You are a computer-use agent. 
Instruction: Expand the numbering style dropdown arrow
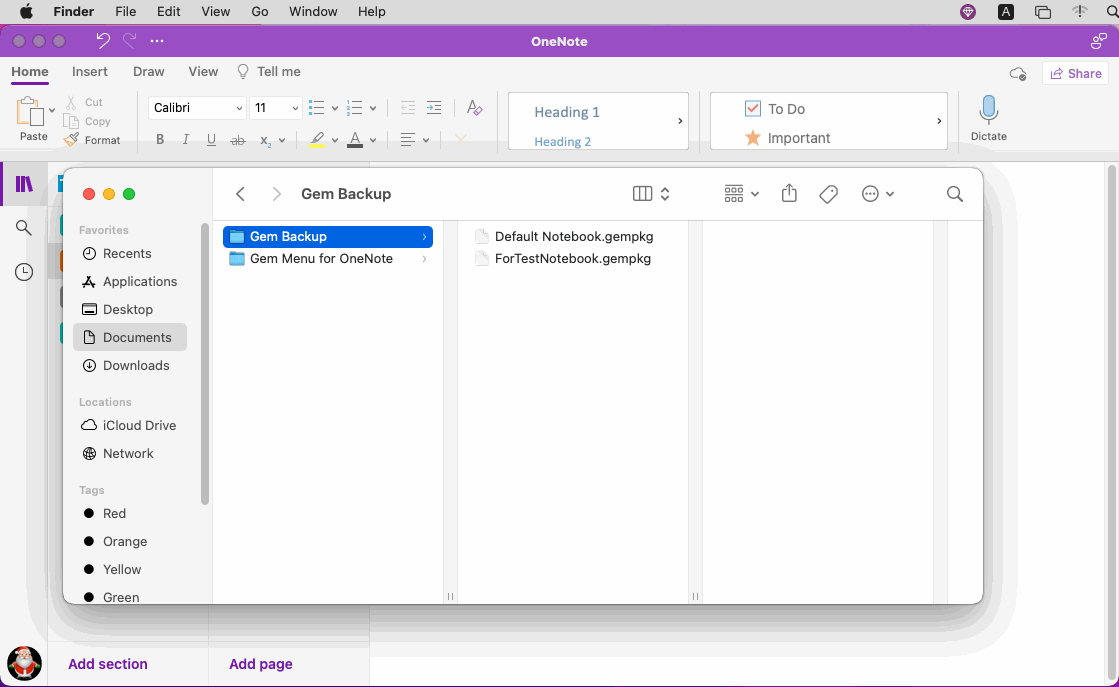point(373,108)
